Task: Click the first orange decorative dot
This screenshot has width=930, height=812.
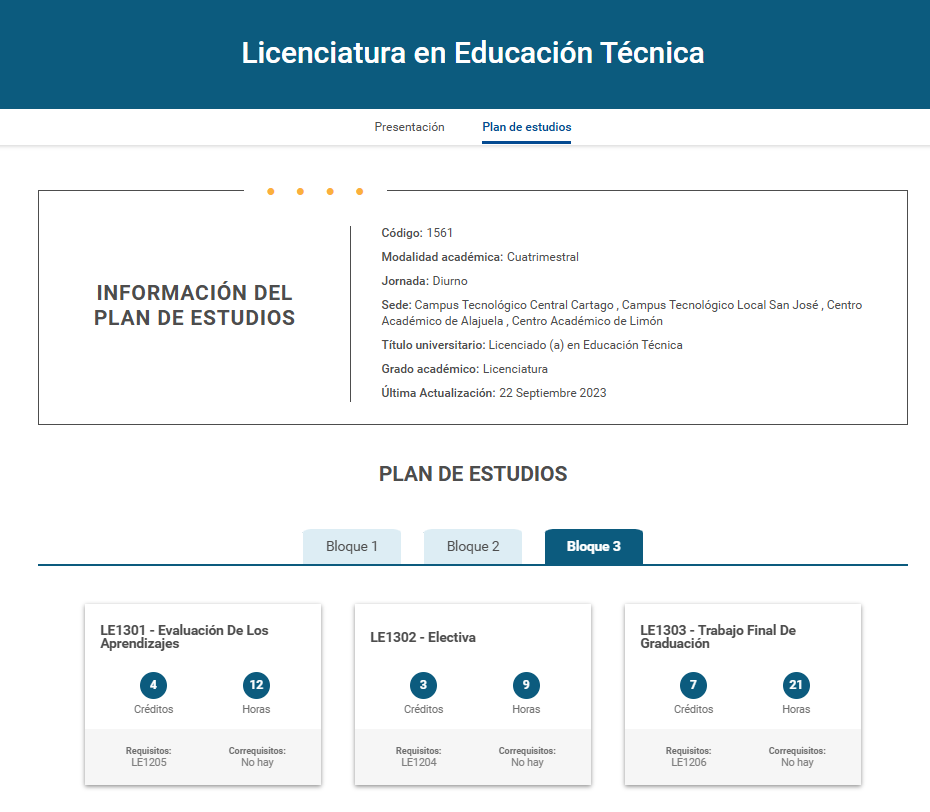Action: point(270,191)
